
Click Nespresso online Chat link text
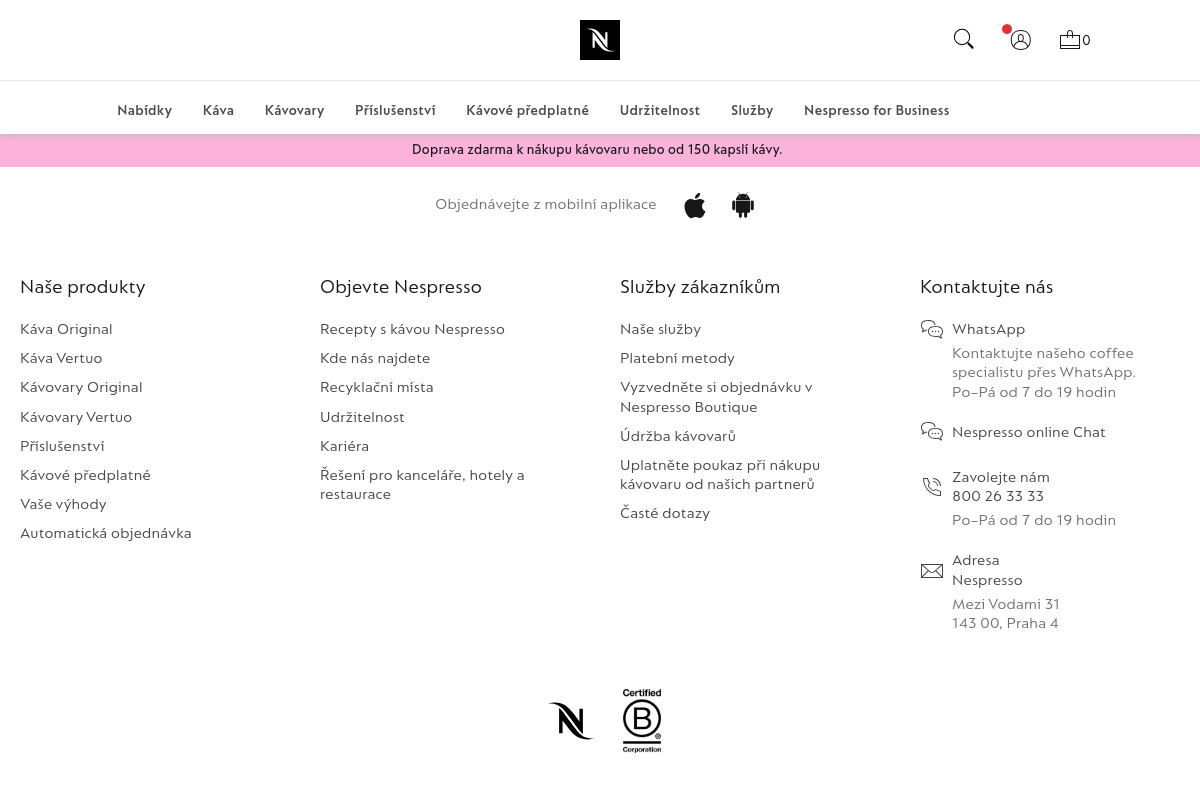point(1029,432)
